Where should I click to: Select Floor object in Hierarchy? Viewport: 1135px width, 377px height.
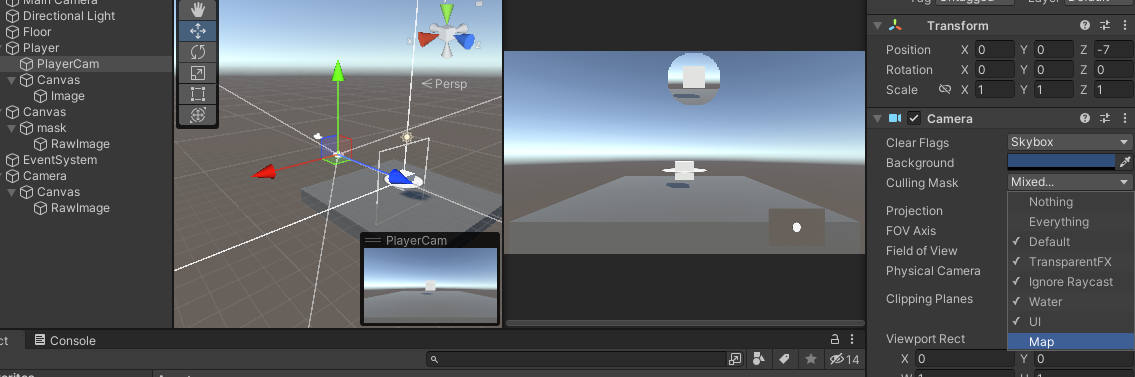point(37,32)
